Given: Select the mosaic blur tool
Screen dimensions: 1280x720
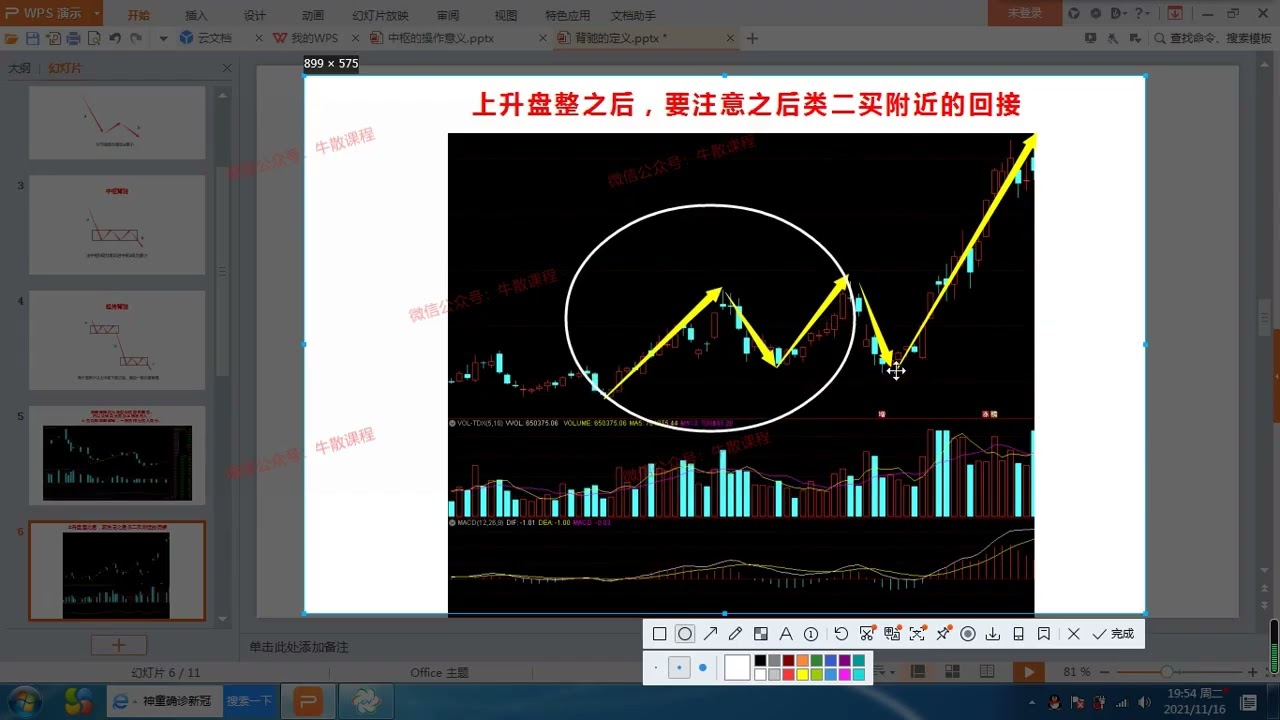Looking at the screenshot, I should 760,634.
